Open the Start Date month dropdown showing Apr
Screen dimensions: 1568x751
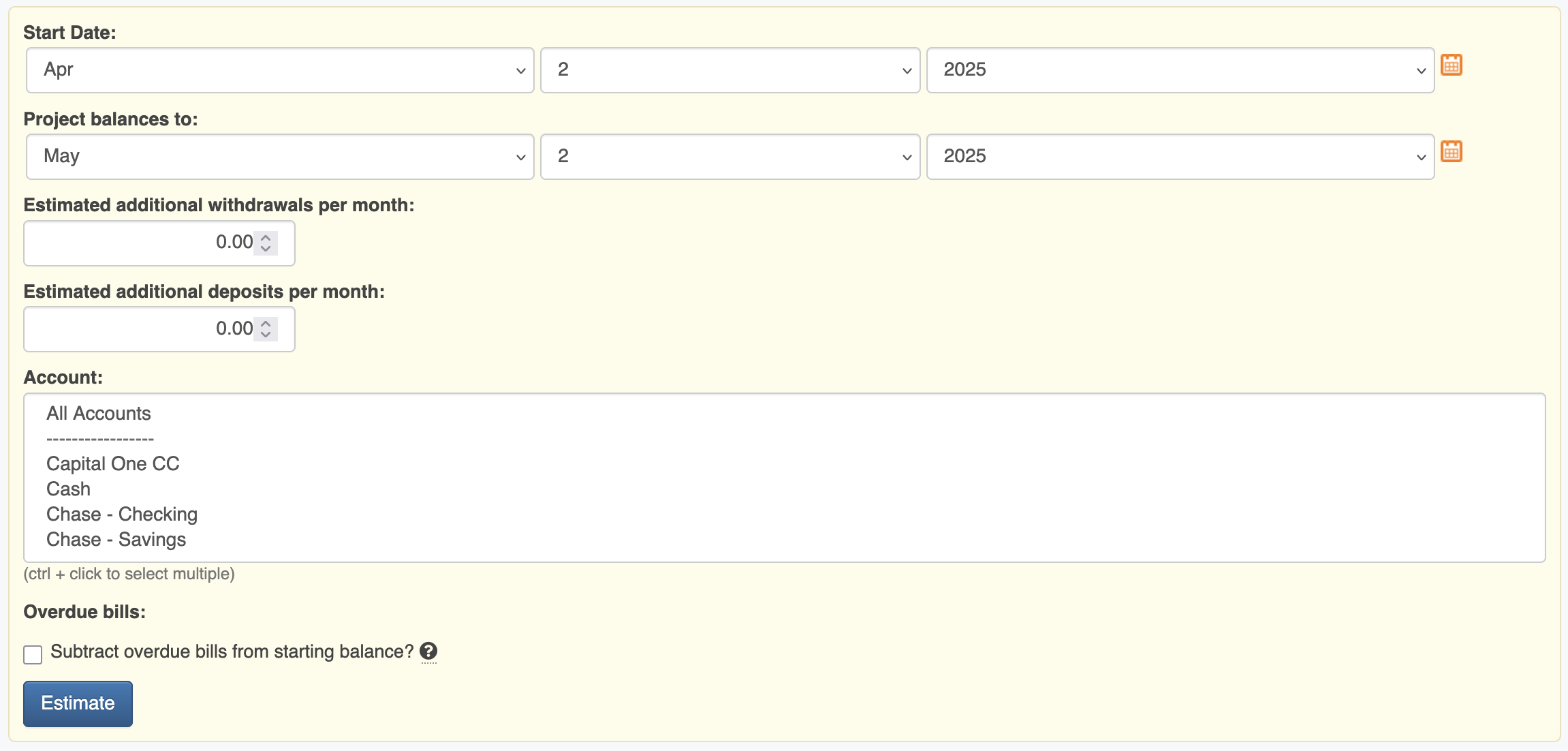(280, 70)
